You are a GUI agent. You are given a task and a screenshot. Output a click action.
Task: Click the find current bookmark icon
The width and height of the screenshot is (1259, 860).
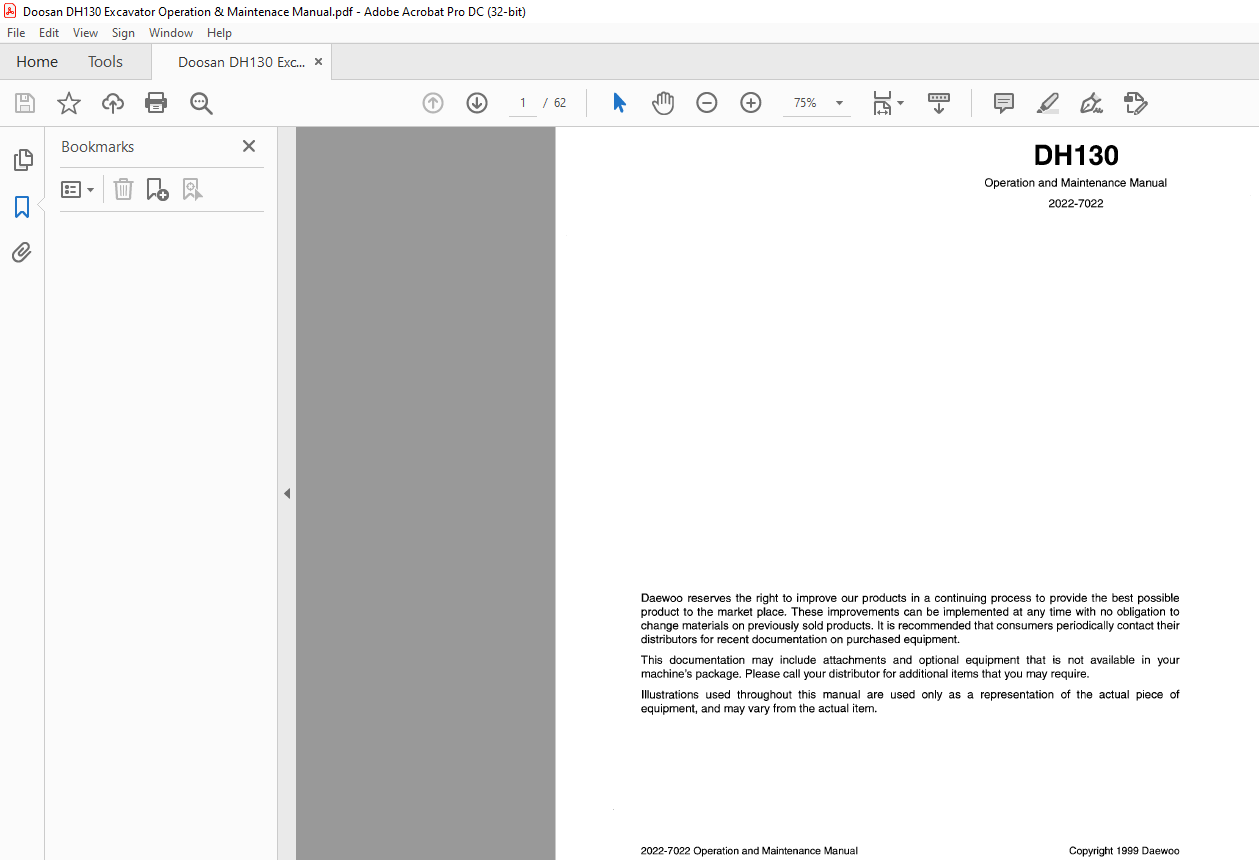coord(192,189)
